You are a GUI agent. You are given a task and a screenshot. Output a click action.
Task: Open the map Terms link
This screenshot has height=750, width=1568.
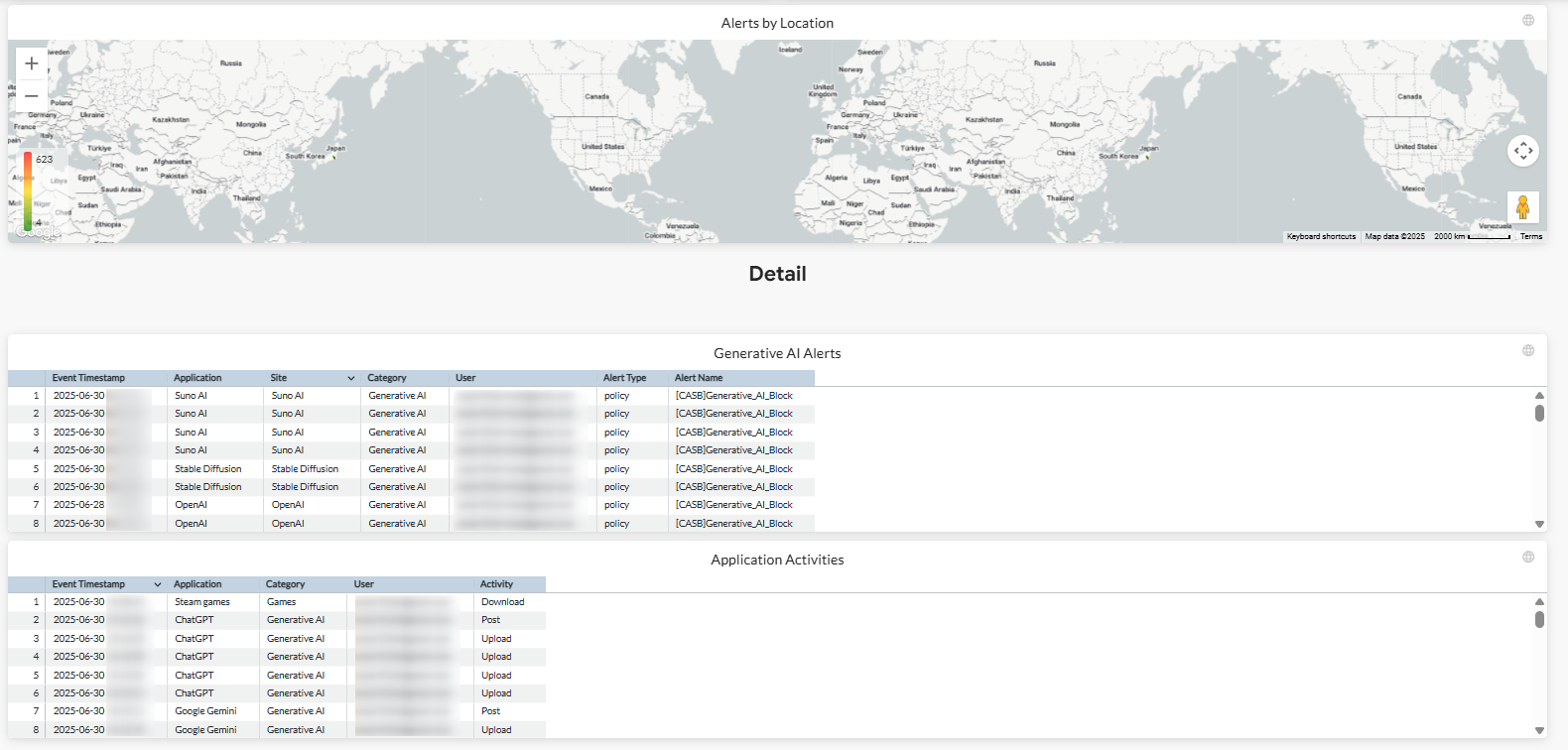1531,236
